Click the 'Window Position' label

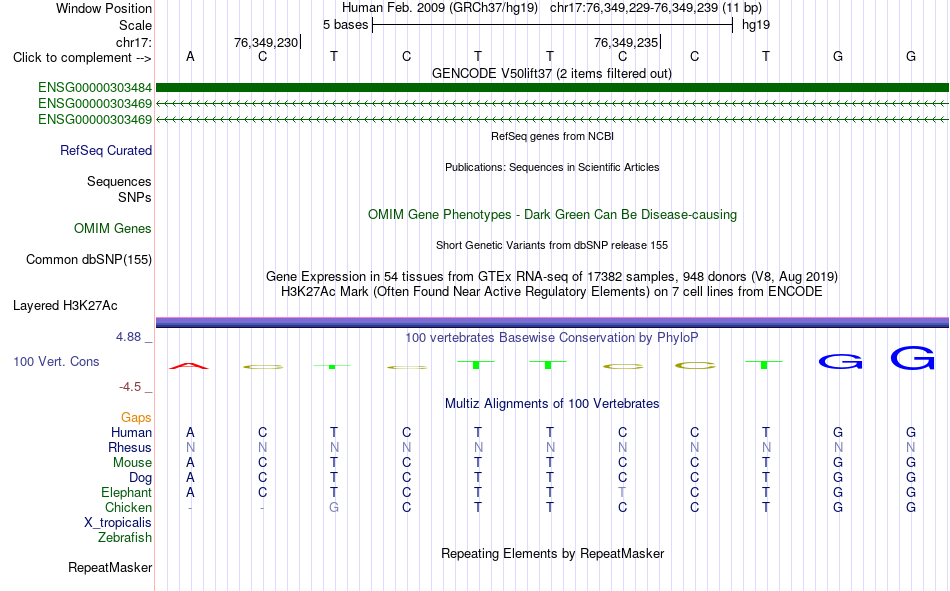(104, 8)
